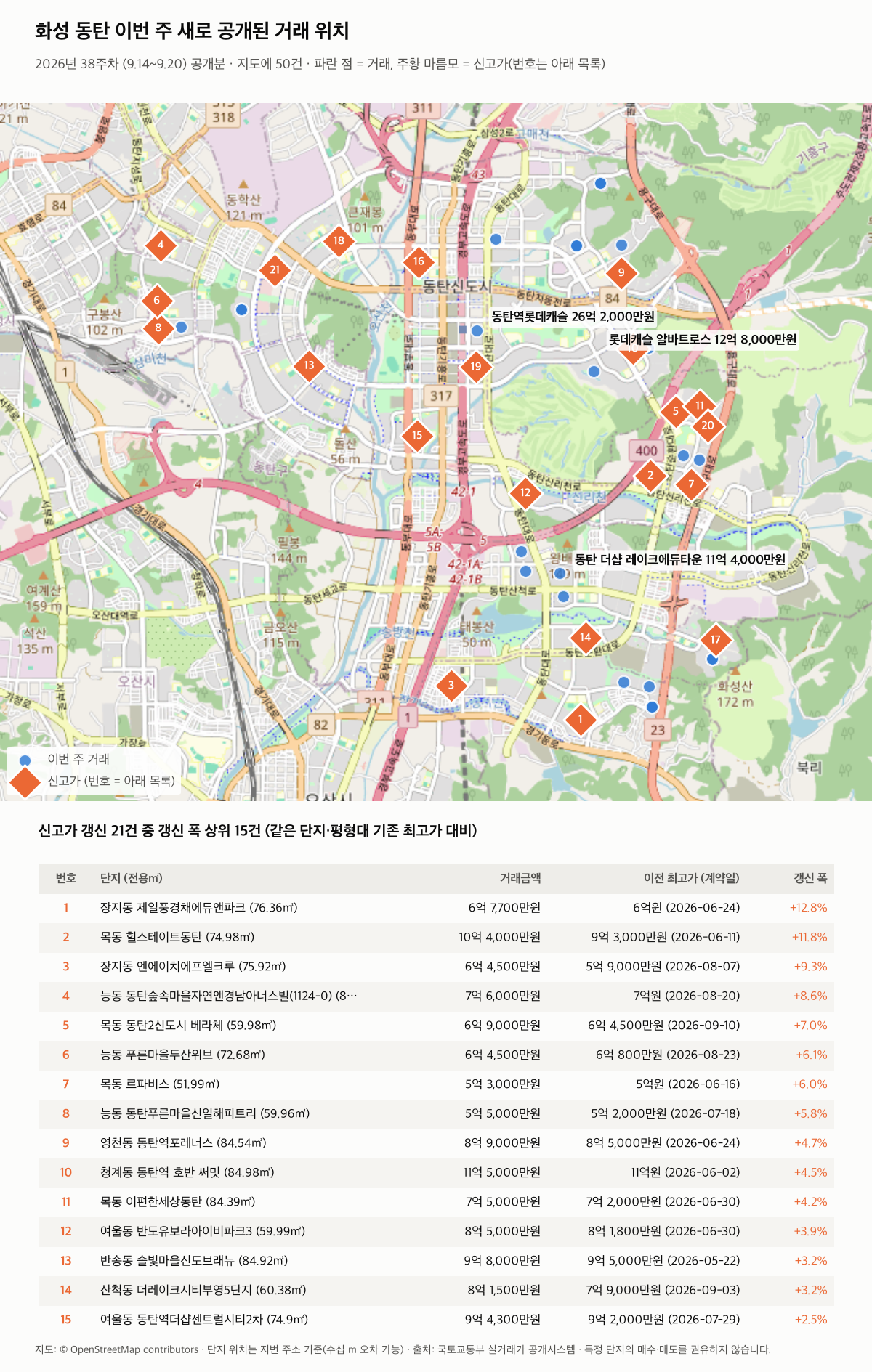Click diamond marker number 11

699,405
